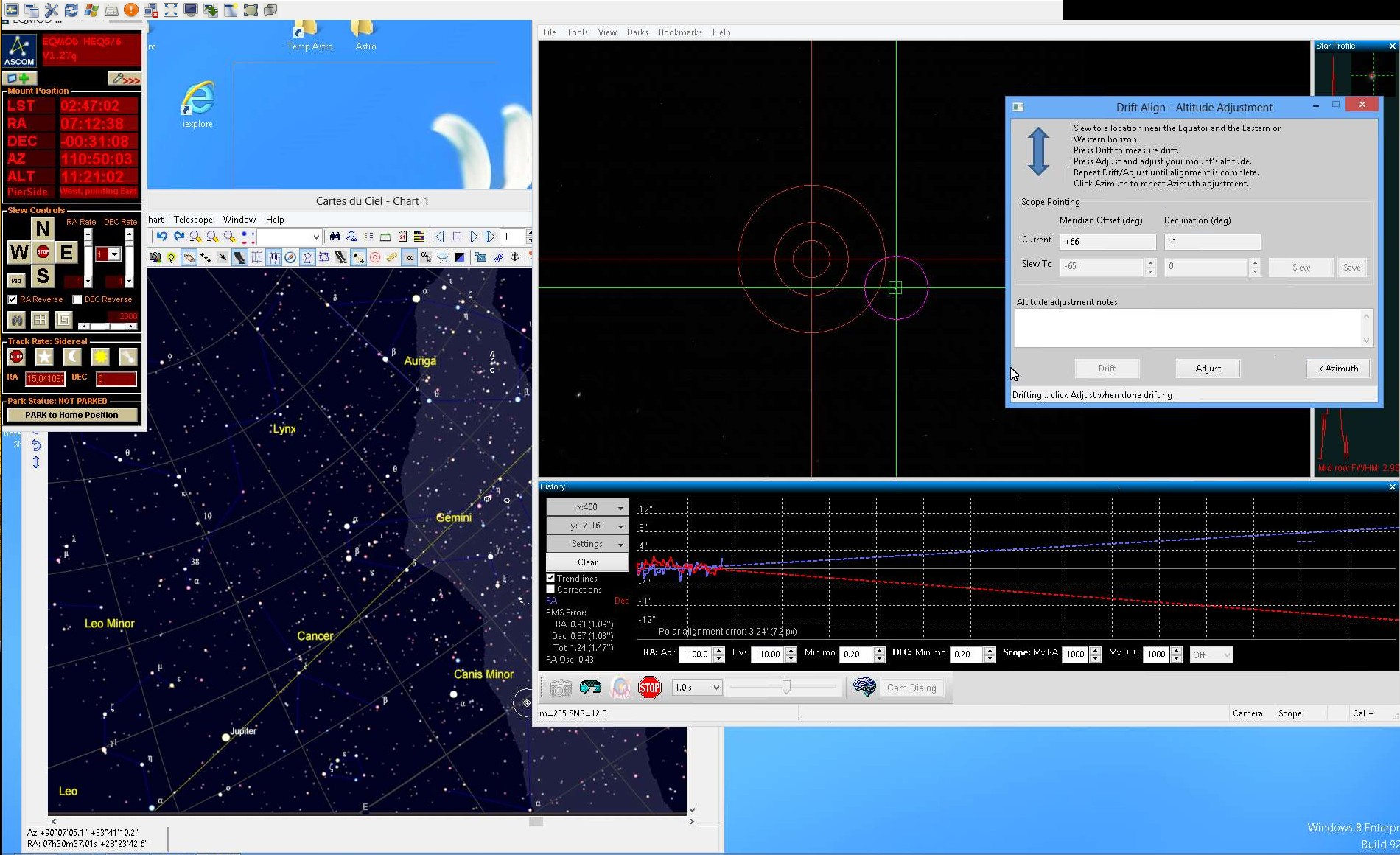Click the PHD camera connect icon
This screenshot has height=855, width=1400.
tap(561, 688)
